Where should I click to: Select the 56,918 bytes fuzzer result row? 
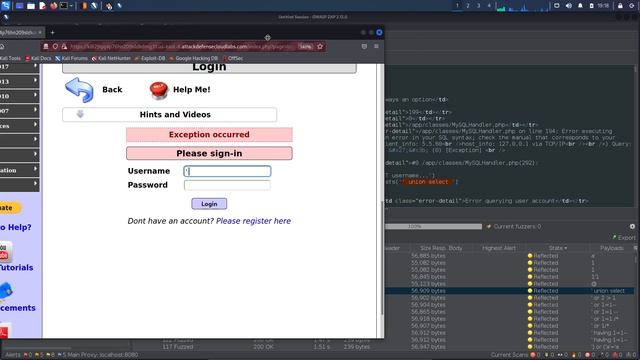tap(509, 319)
